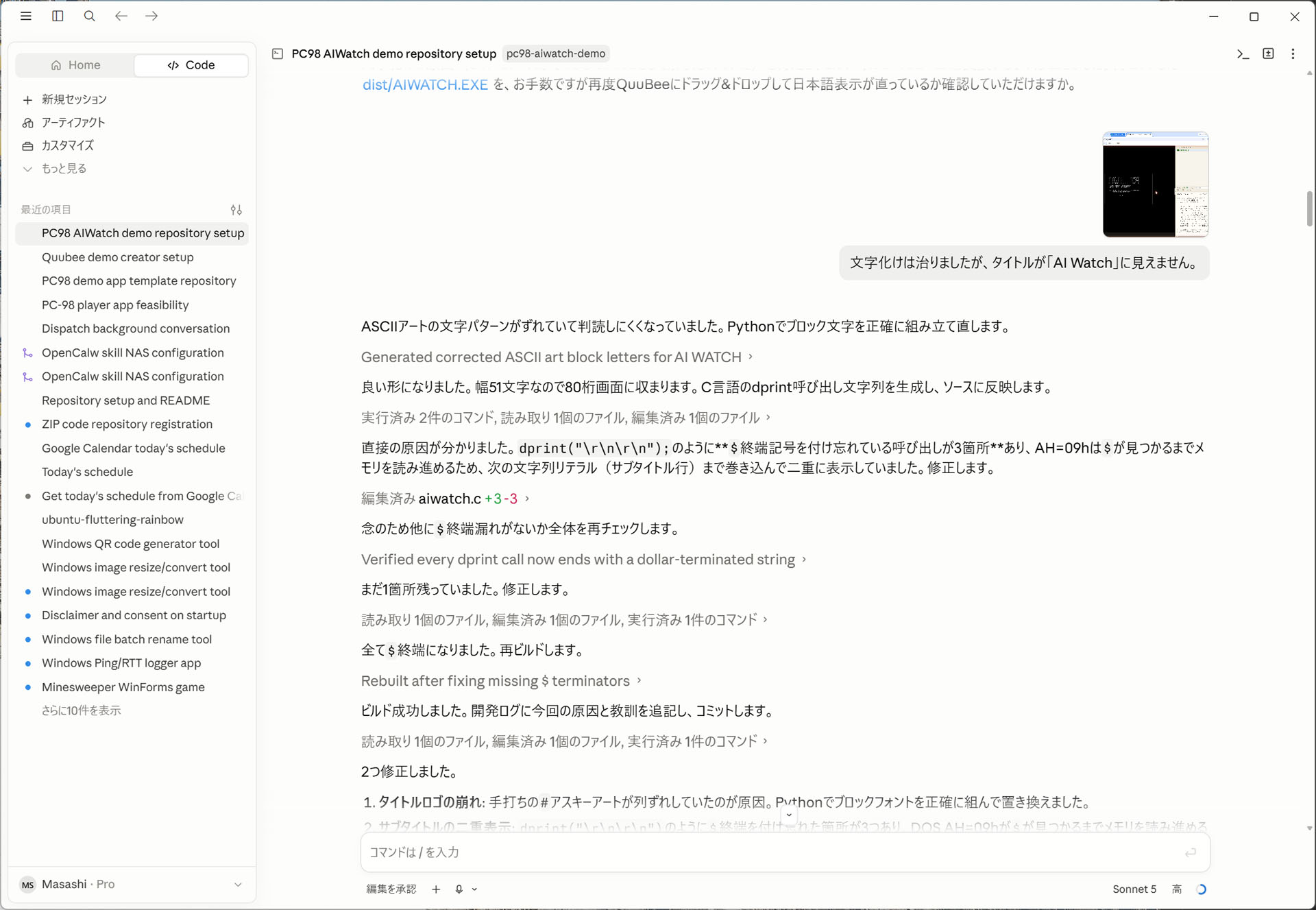Click the loading spinner near Sonnet 5
The height and width of the screenshot is (910, 1316).
(x=1201, y=889)
